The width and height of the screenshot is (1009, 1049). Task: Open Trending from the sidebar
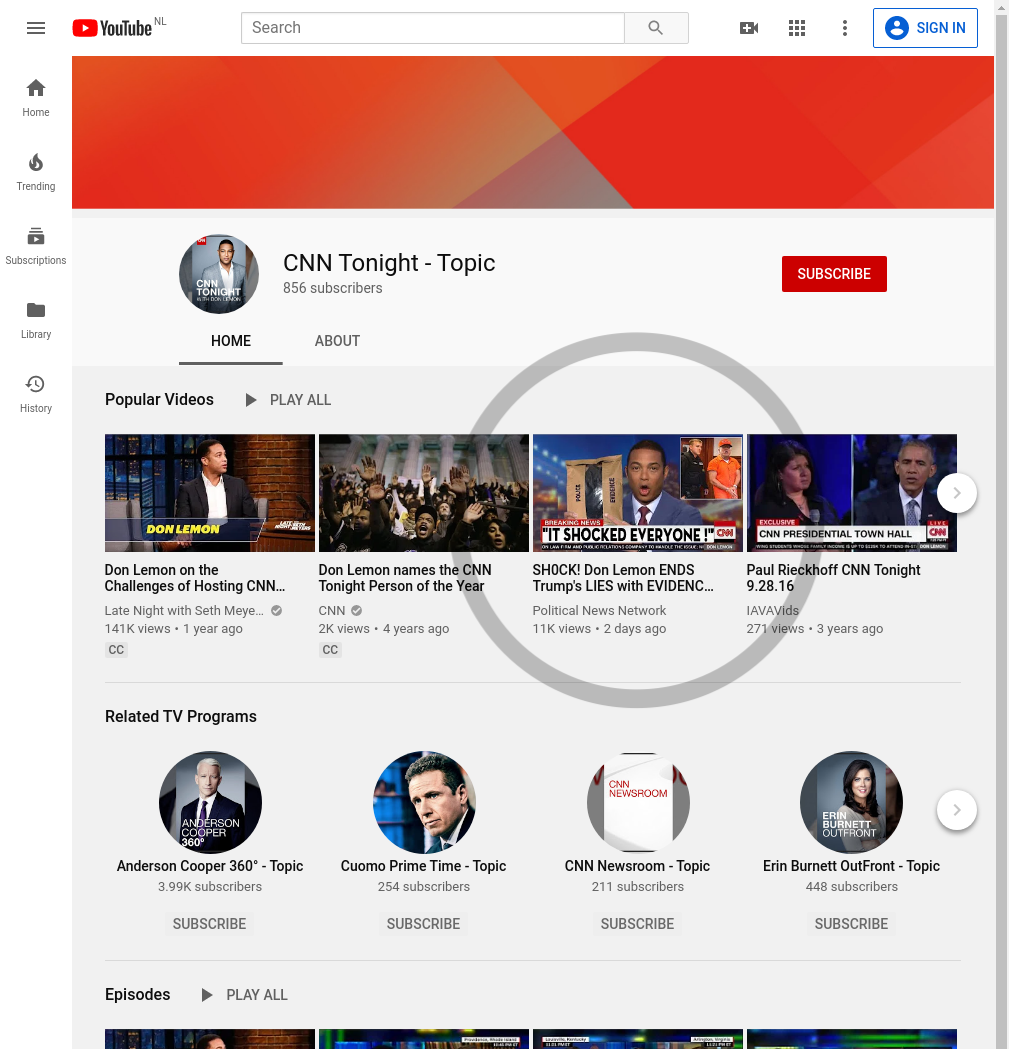36,172
